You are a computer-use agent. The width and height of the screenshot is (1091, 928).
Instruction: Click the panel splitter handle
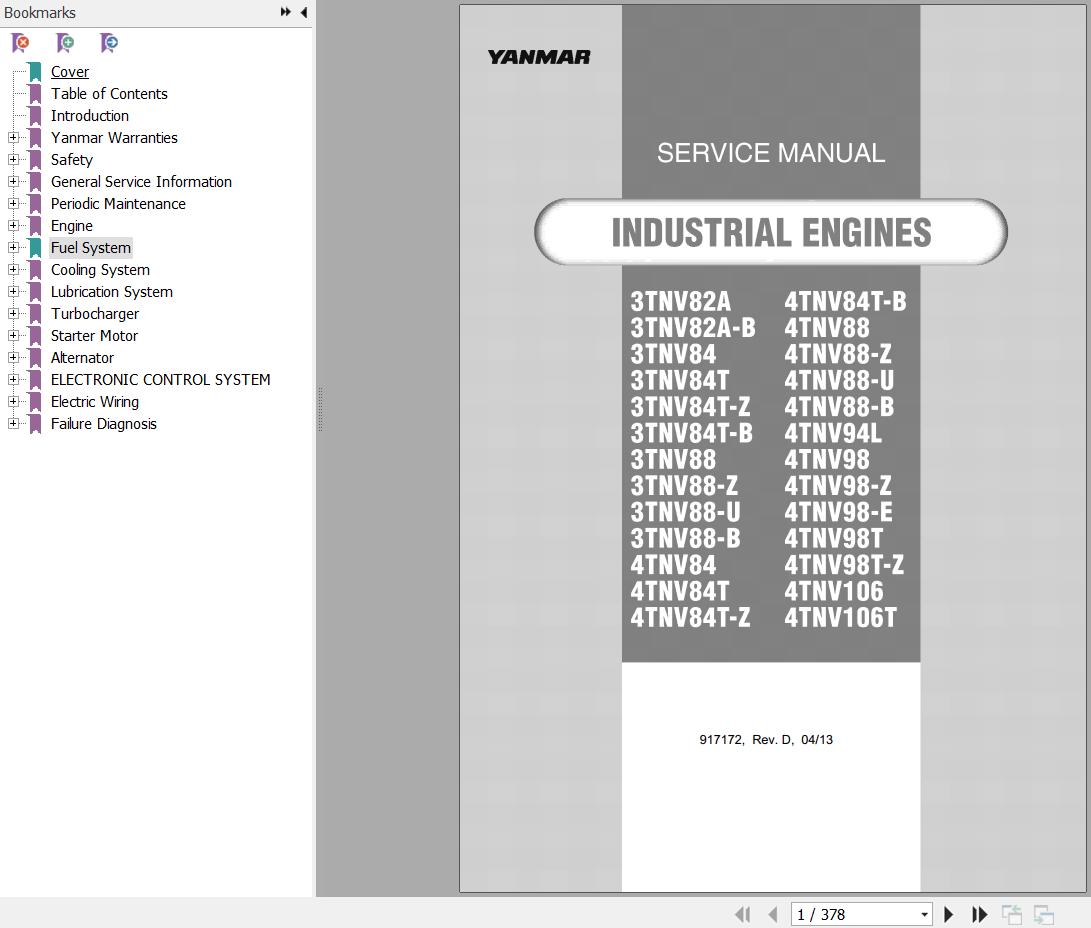click(320, 410)
